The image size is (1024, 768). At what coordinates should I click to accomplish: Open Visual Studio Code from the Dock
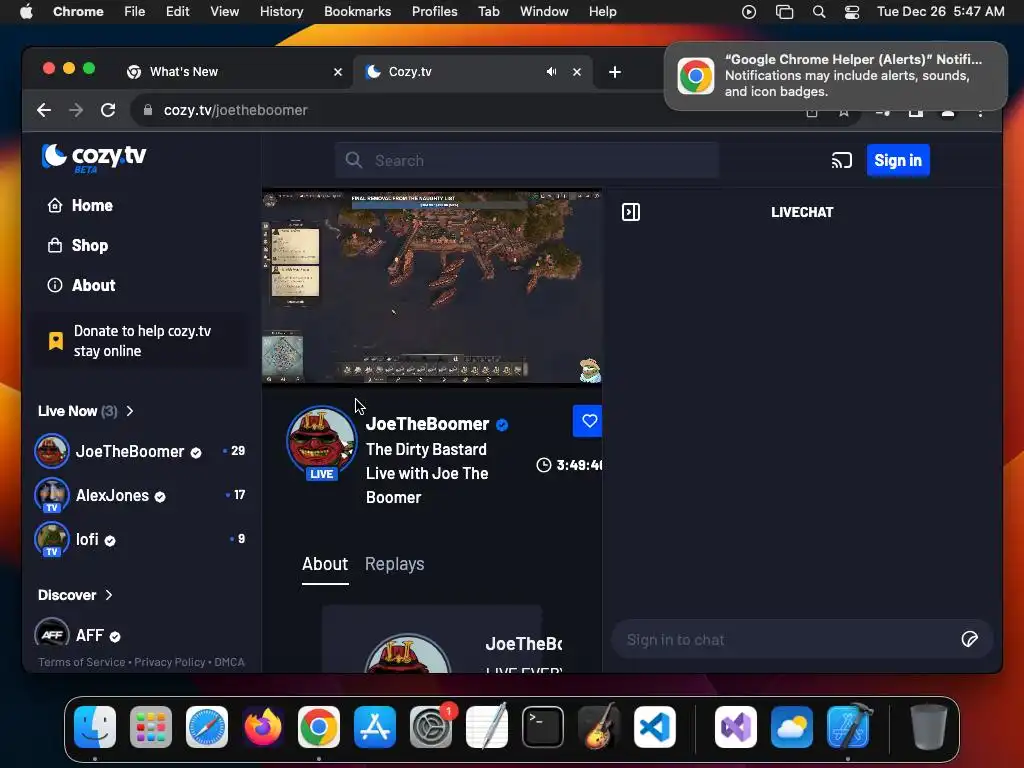tap(655, 727)
